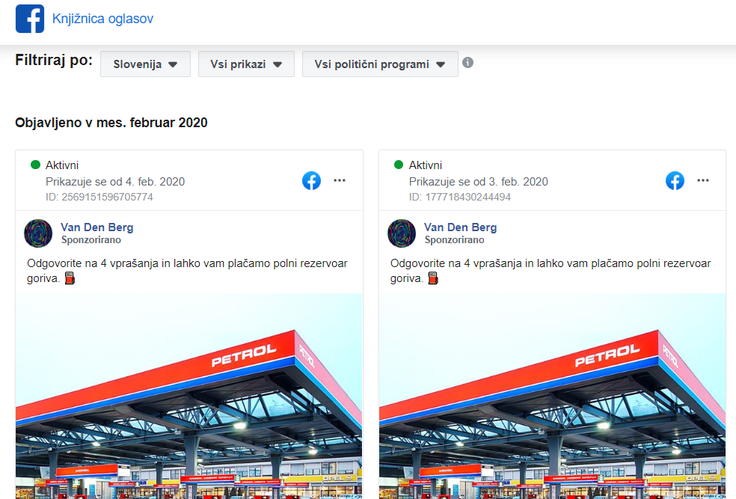Click the info icon beside the filters
Screen dimensions: 736x499
[x=468, y=62]
